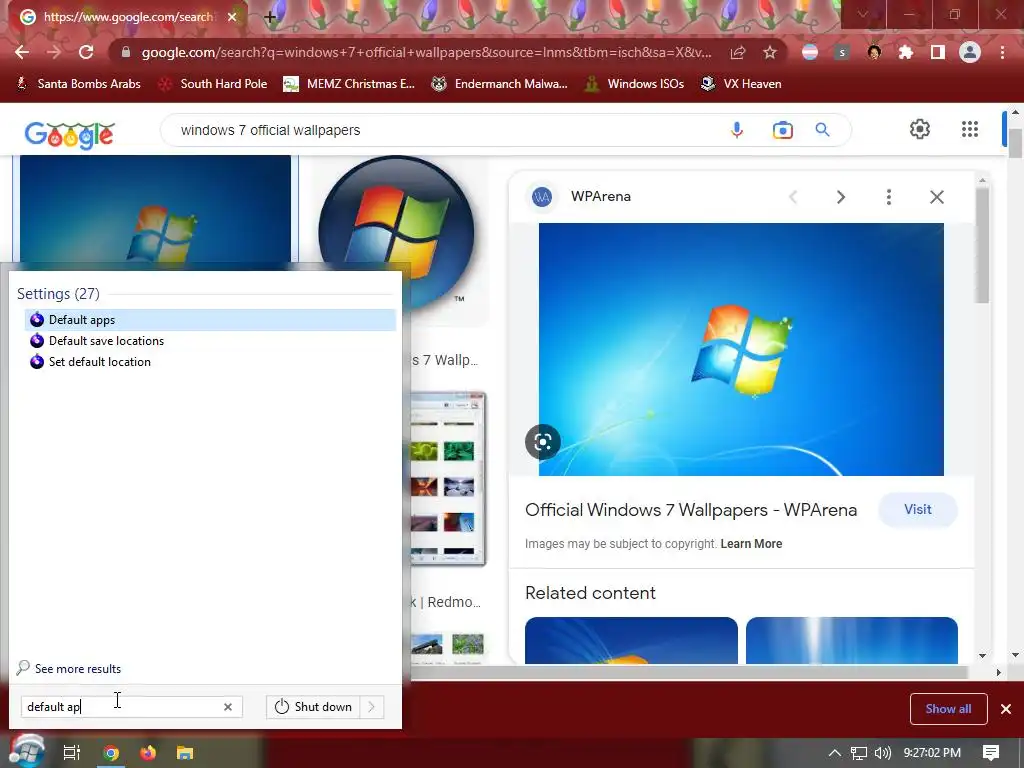Expand hidden system tray icons
1024x768 pixels.
tap(835, 753)
